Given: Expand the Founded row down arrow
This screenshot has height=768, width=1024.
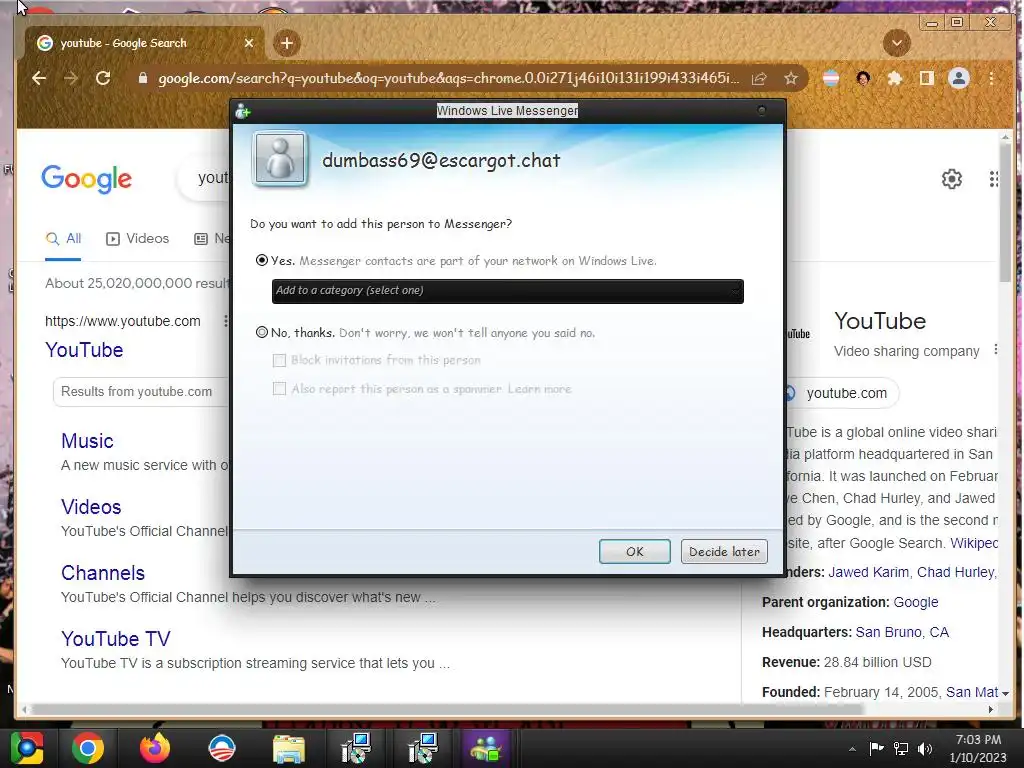Looking at the screenshot, I should pos(1005,693).
